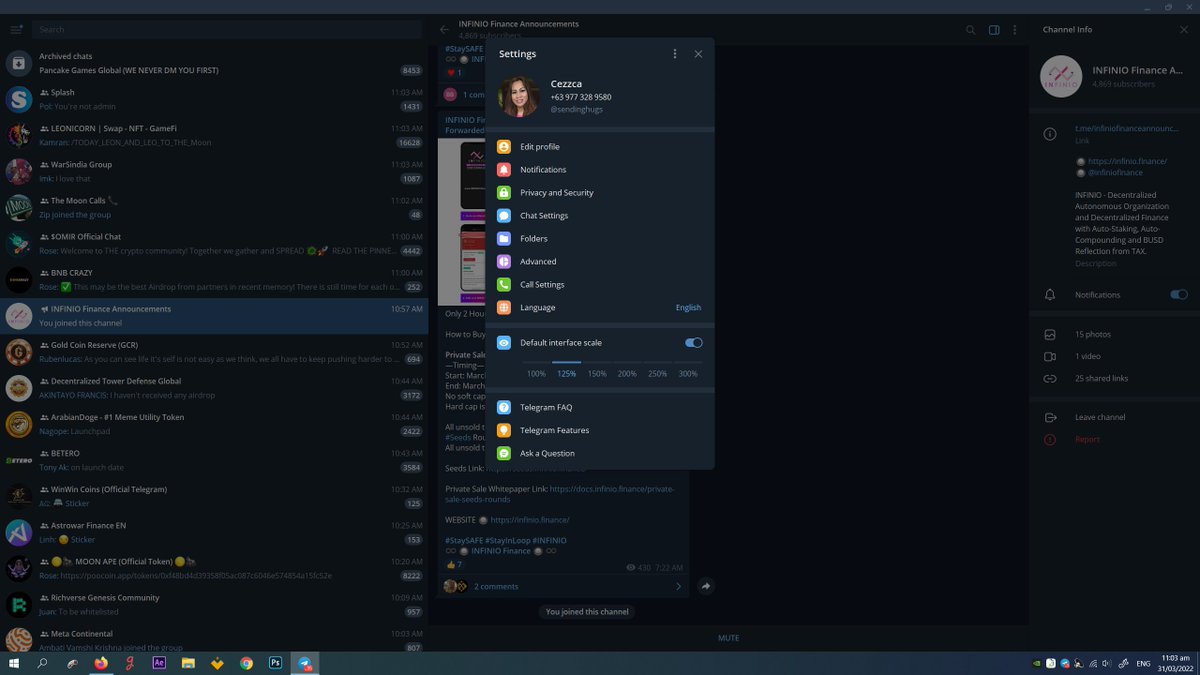Toggle channel Notifications switch
Image resolution: width=1200 pixels, height=675 pixels.
tap(1179, 295)
